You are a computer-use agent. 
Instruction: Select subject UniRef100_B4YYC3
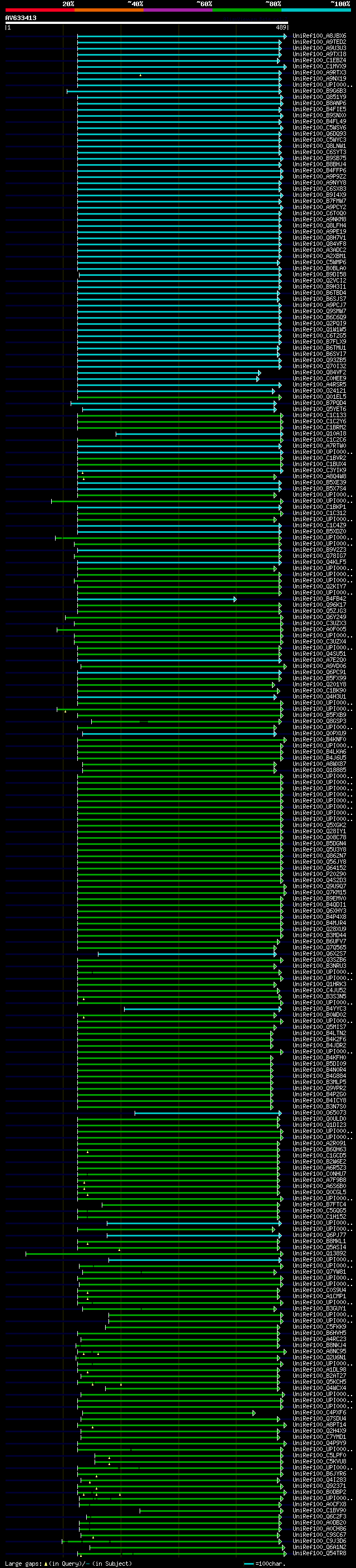pyautogui.click(x=319, y=1009)
